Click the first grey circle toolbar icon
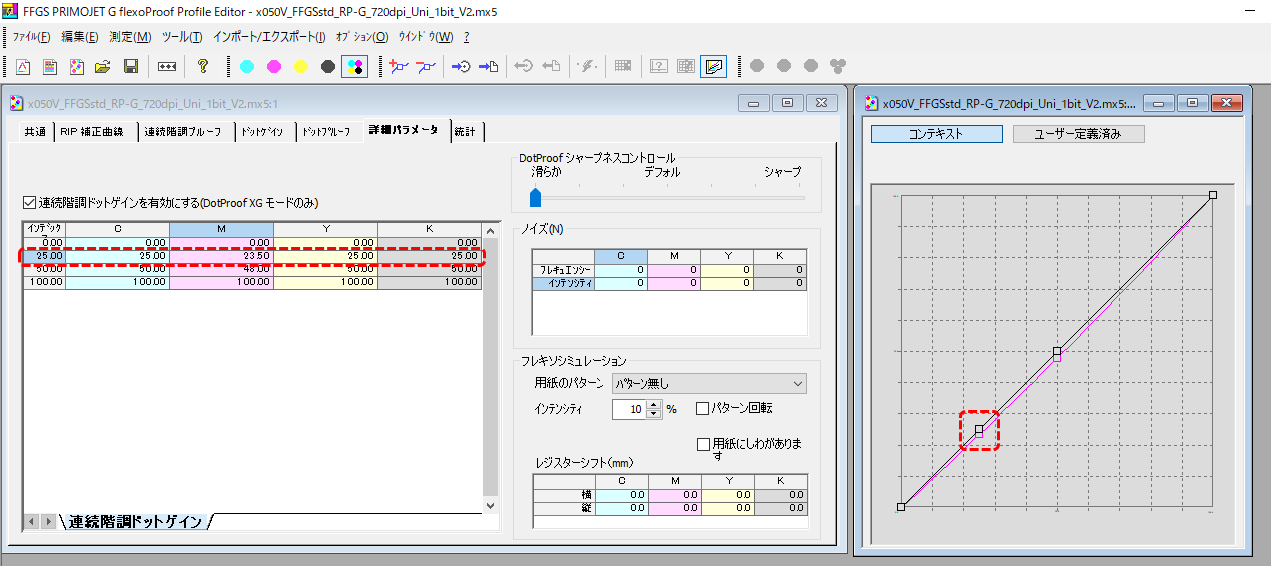Viewport: 1271px width, 566px height. (757, 66)
